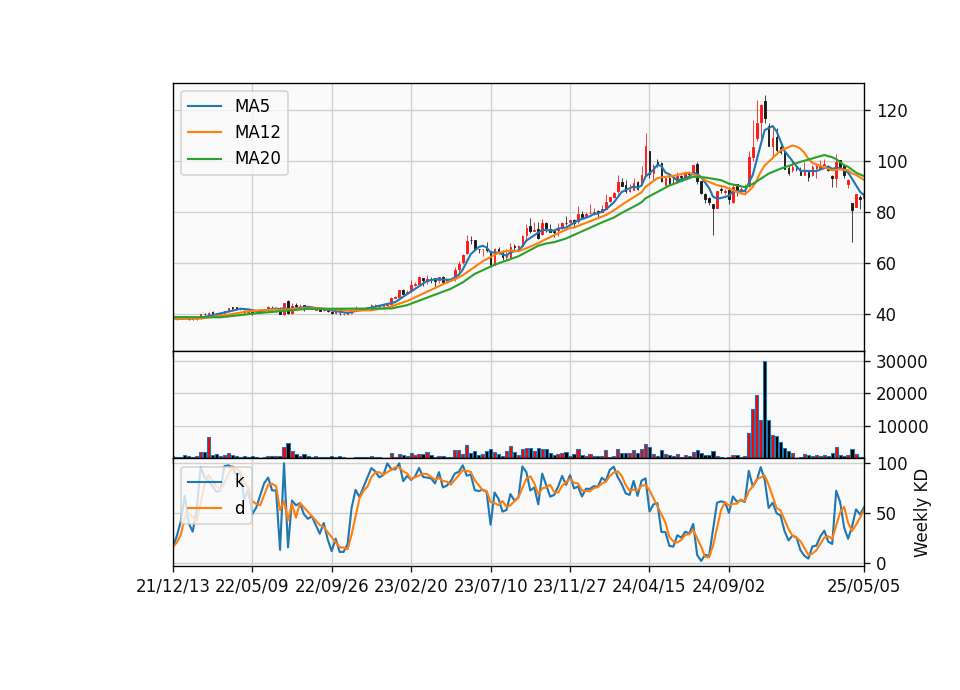The image size is (960, 690).
Task: Click the 80 price axis label
Action: click(887, 213)
